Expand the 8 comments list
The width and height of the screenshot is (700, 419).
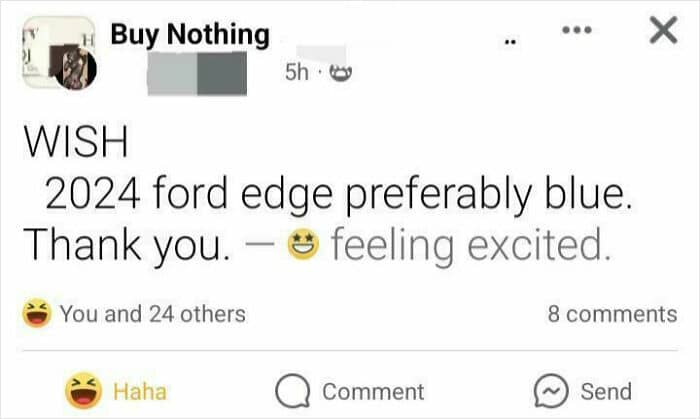[x=612, y=314]
